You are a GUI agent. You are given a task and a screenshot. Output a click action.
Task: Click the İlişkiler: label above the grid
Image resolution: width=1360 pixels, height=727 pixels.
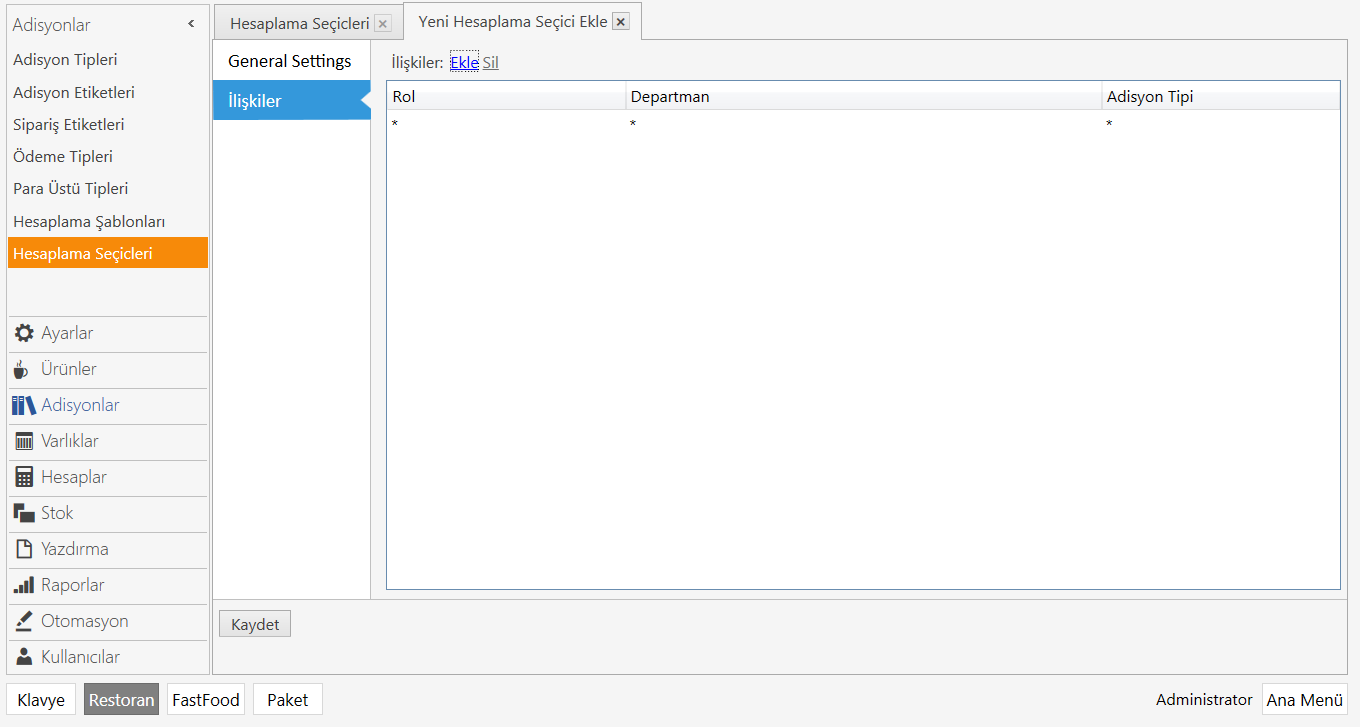tap(417, 62)
